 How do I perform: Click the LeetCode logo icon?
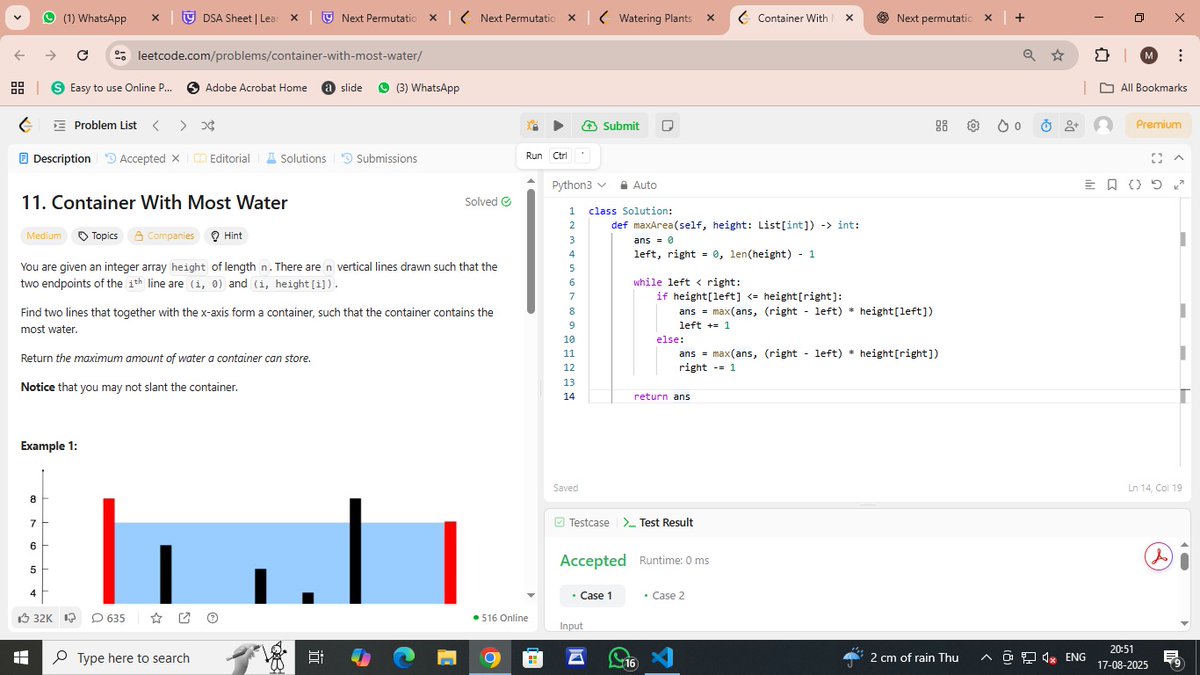26,125
